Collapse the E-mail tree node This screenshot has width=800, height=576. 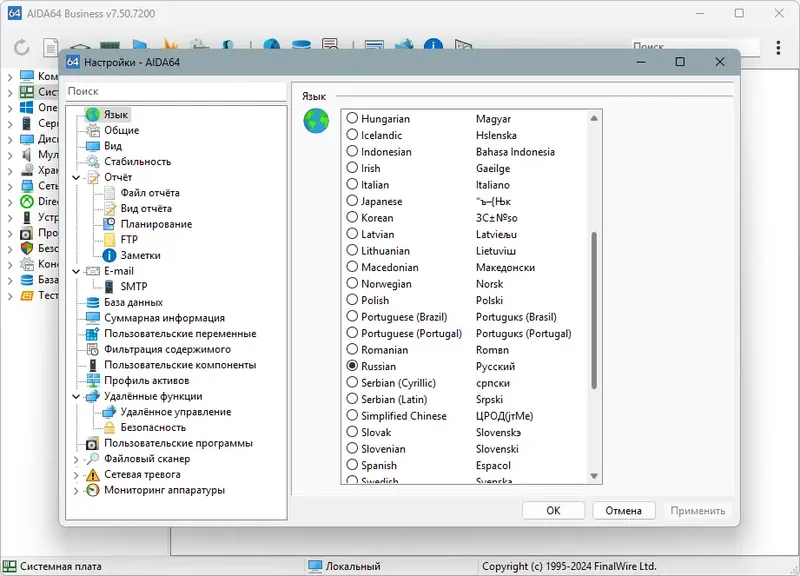pos(76,271)
